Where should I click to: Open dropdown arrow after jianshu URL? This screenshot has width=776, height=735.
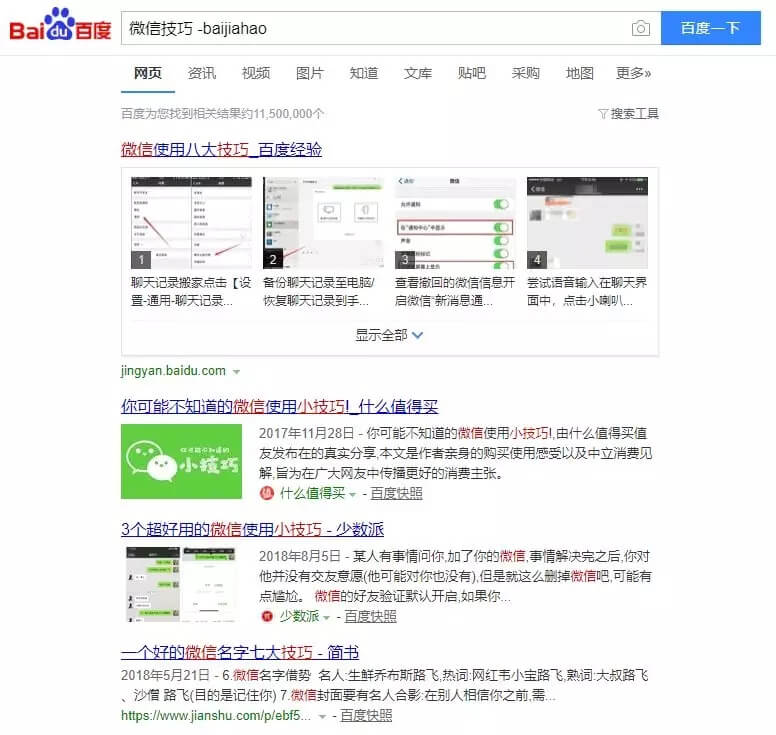point(322,717)
